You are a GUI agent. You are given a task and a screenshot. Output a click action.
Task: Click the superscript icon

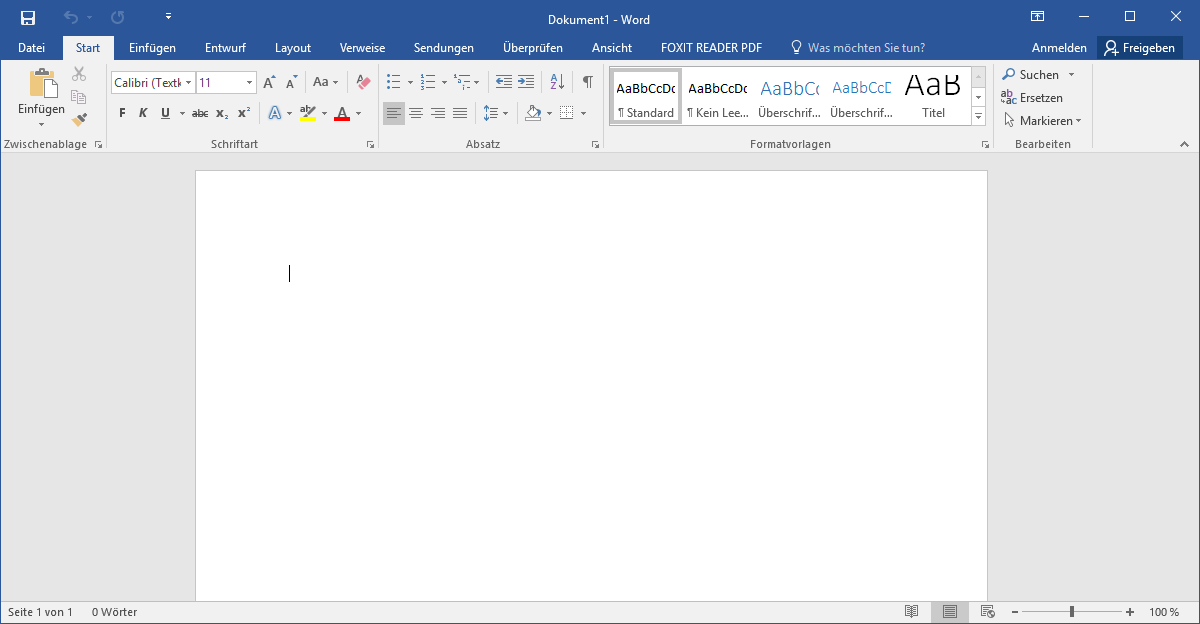click(x=242, y=113)
